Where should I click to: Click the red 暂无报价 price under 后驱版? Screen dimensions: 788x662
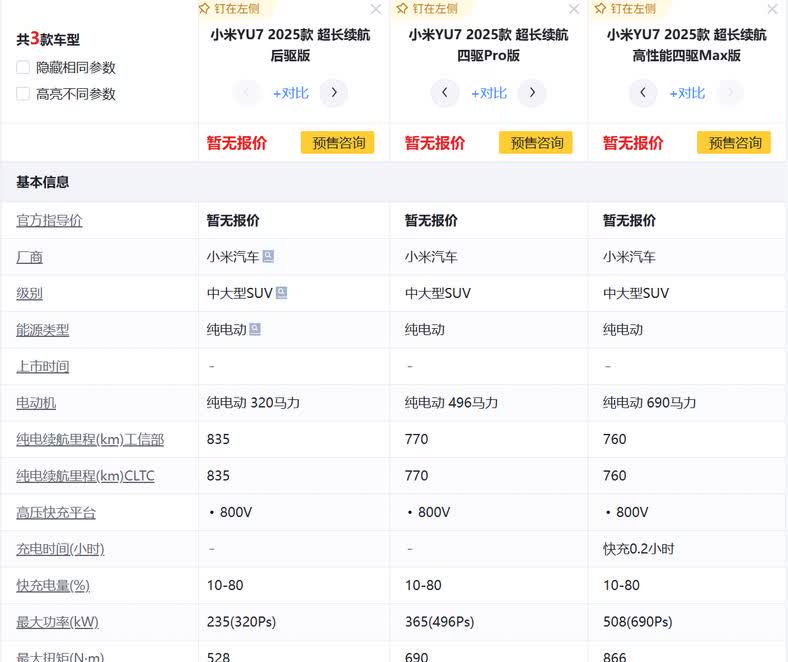pyautogui.click(x=237, y=143)
